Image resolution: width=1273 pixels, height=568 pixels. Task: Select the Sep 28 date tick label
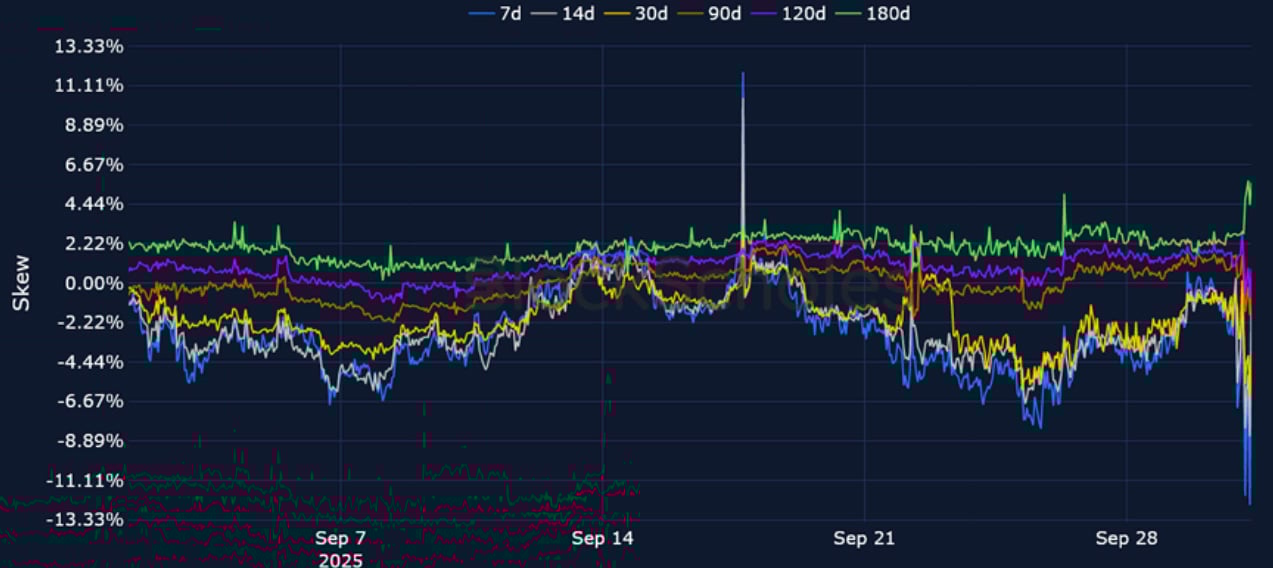pyautogui.click(x=1126, y=539)
